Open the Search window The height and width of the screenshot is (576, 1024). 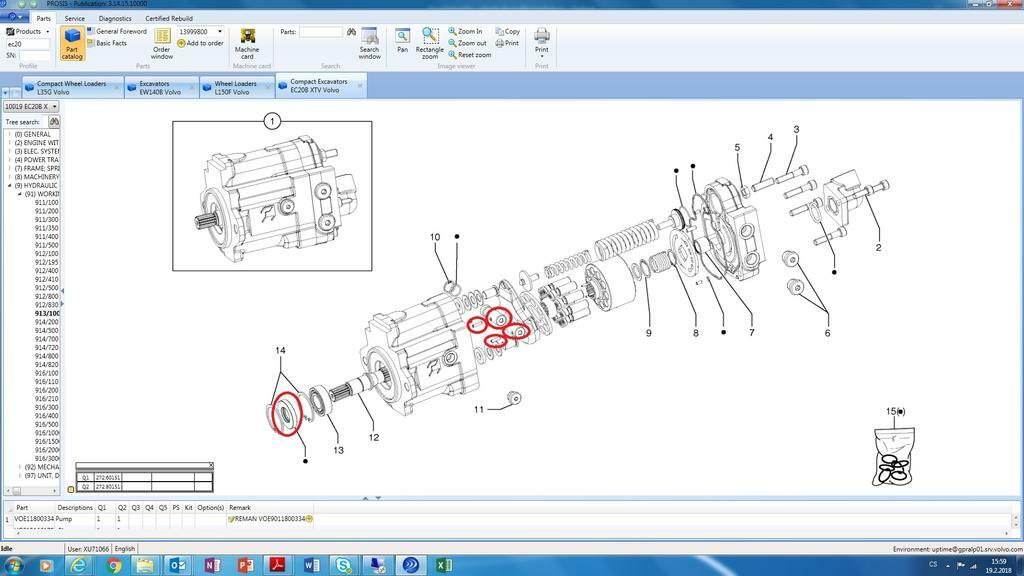coord(370,44)
